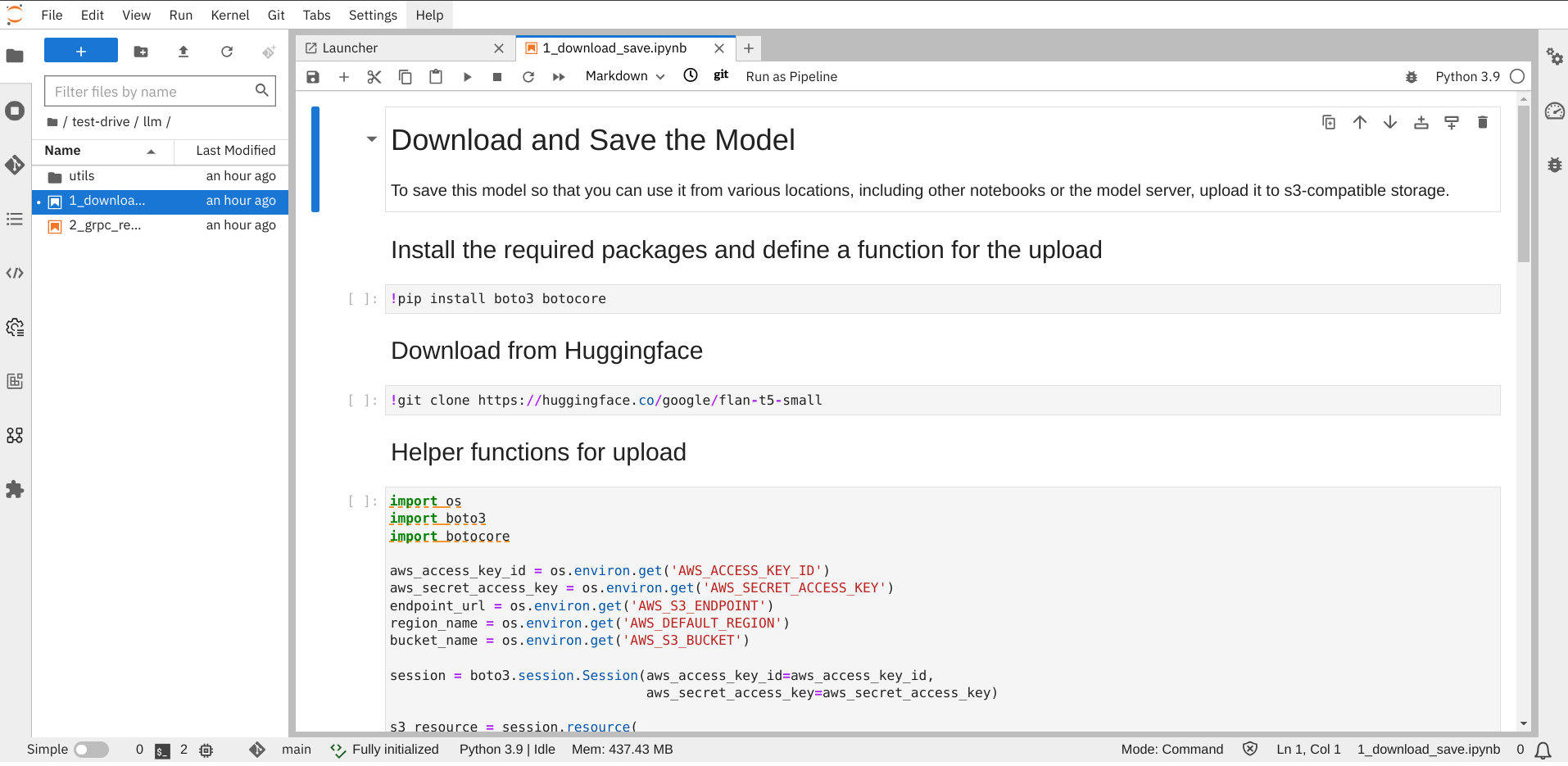Image resolution: width=1568 pixels, height=766 pixels.
Task: Insert a cell above via cell toolbar
Action: [1421, 122]
